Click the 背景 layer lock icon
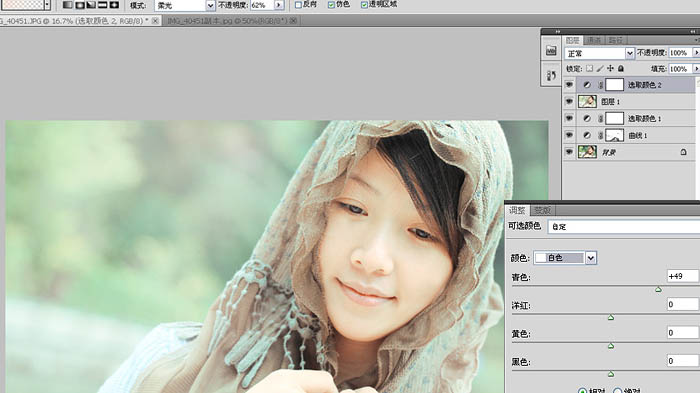This screenshot has width=700, height=393. pyautogui.click(x=683, y=152)
